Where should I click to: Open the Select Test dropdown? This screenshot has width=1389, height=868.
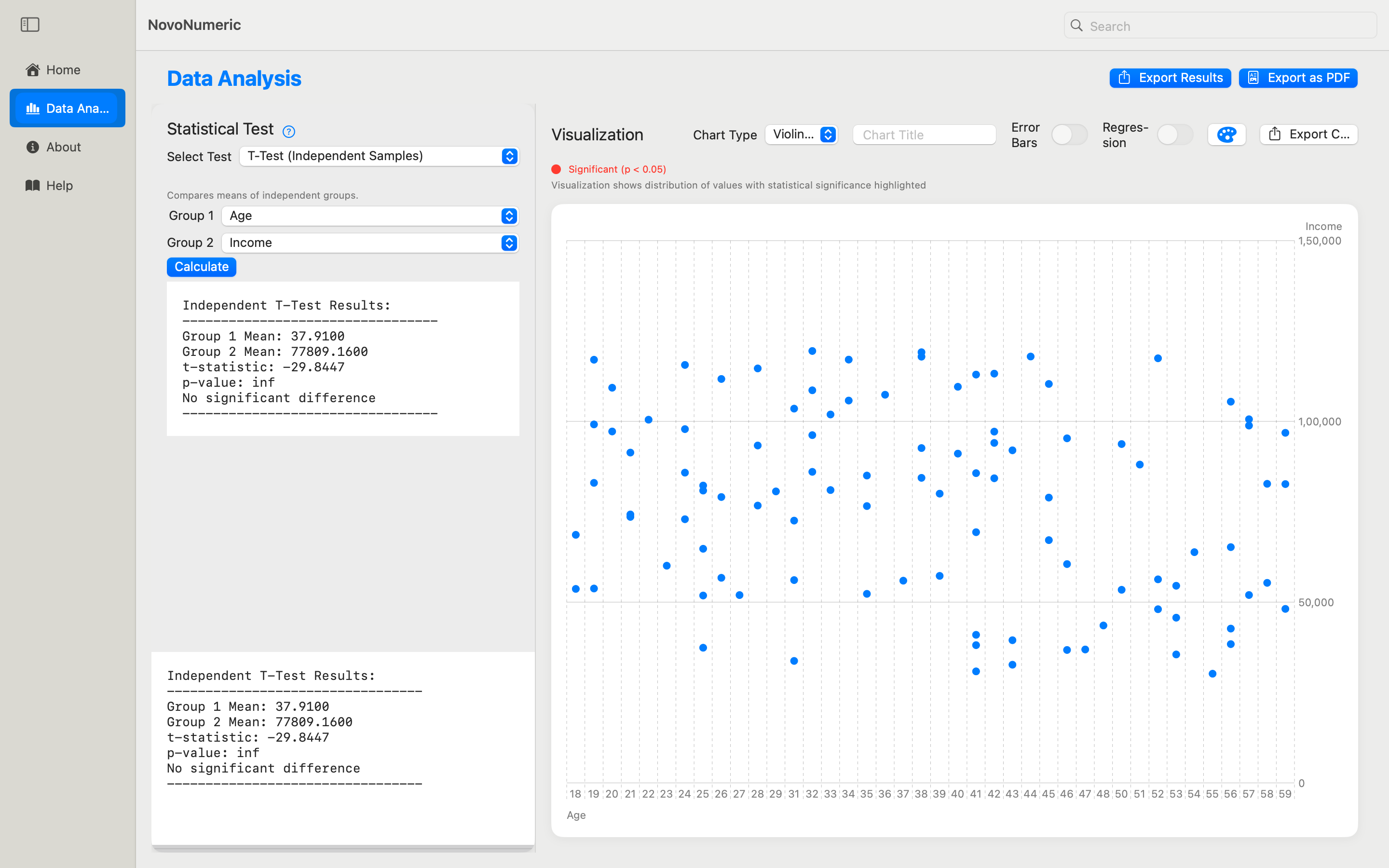(380, 156)
